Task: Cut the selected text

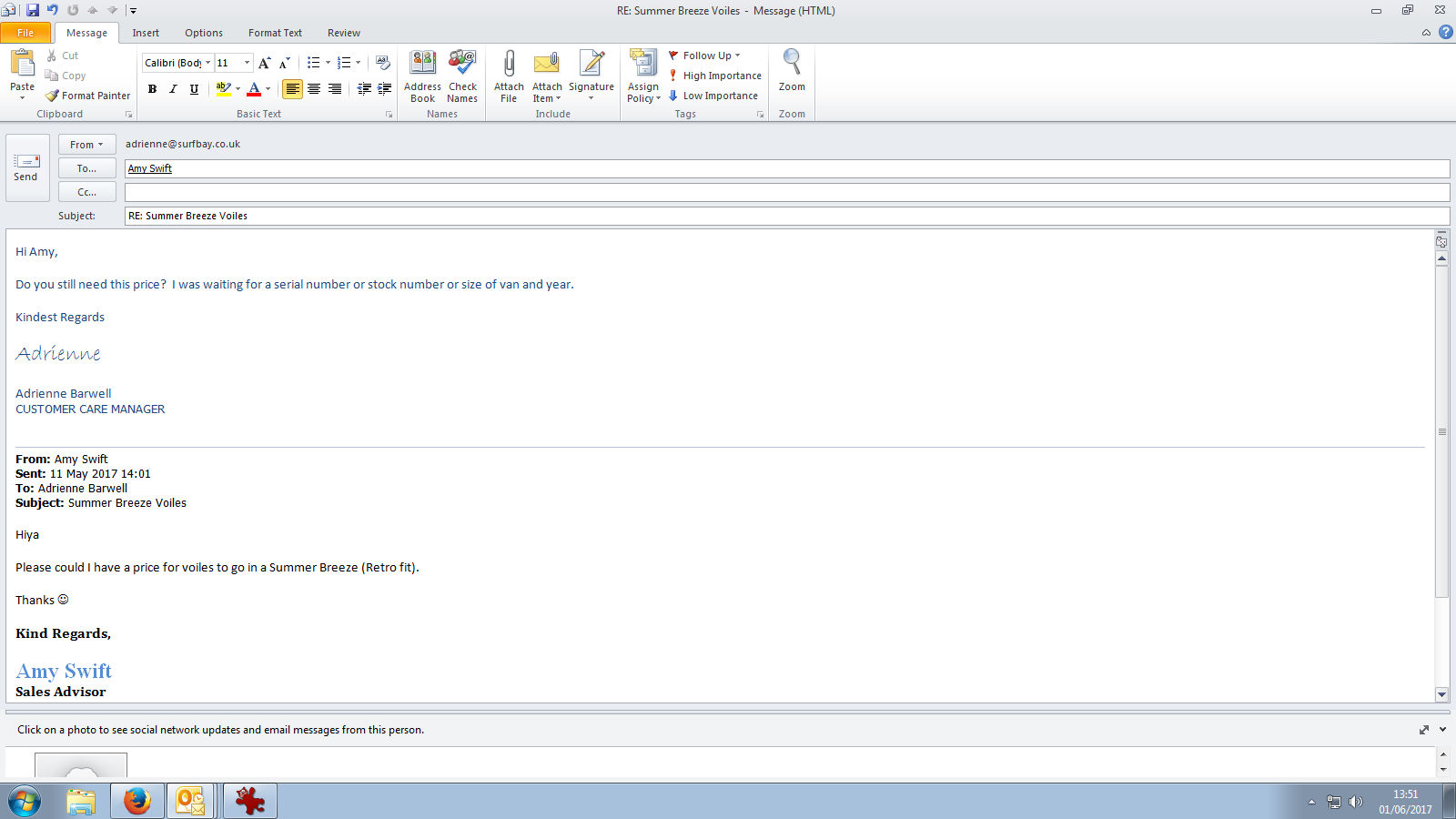Action: [62, 56]
